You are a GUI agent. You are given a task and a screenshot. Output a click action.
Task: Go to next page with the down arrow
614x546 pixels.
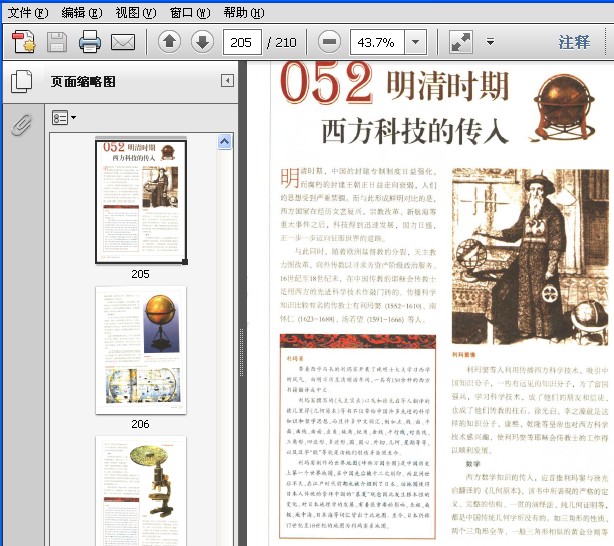click(202, 42)
